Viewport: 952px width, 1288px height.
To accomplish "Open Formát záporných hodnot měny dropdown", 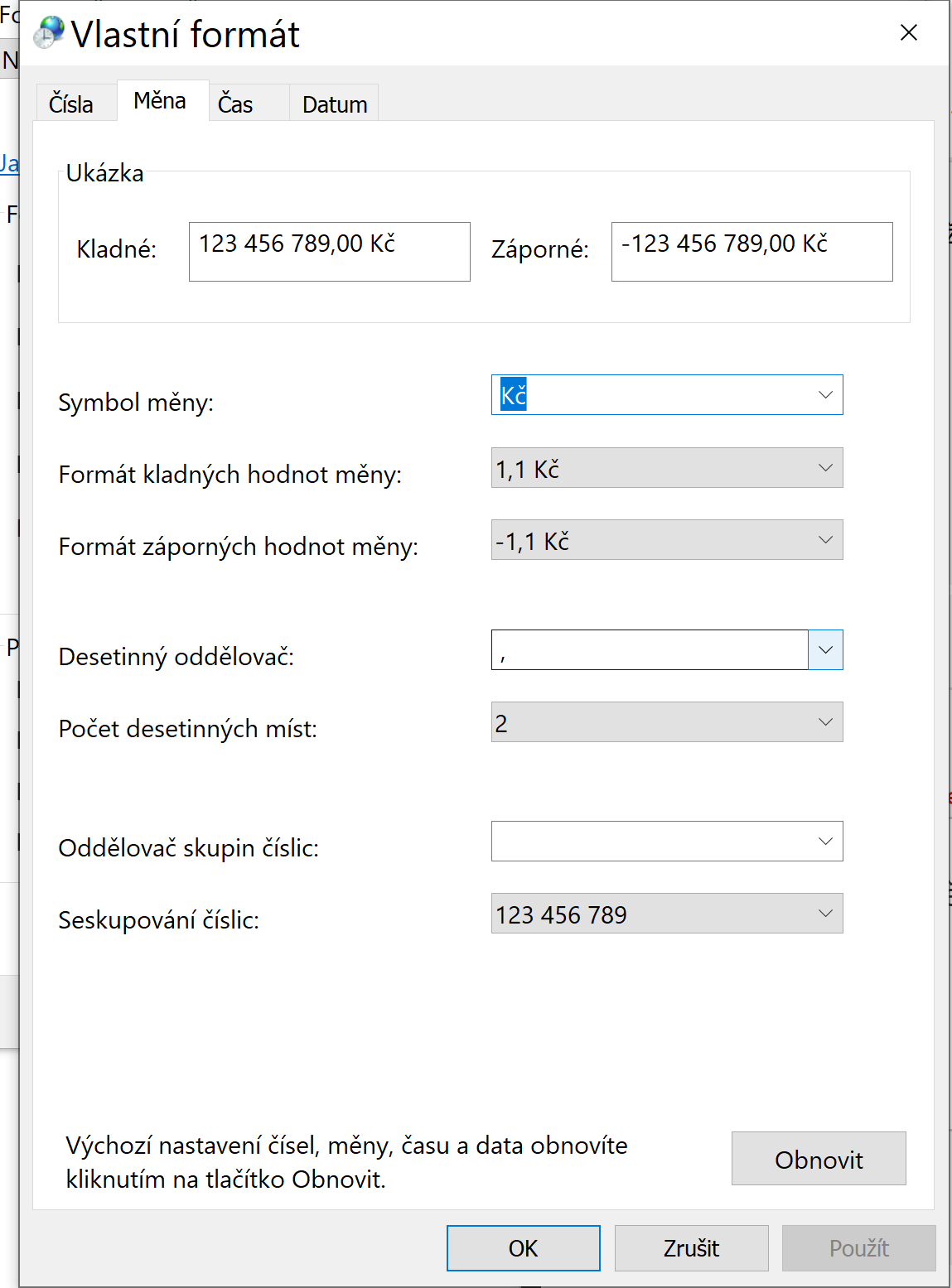I will coord(824,540).
